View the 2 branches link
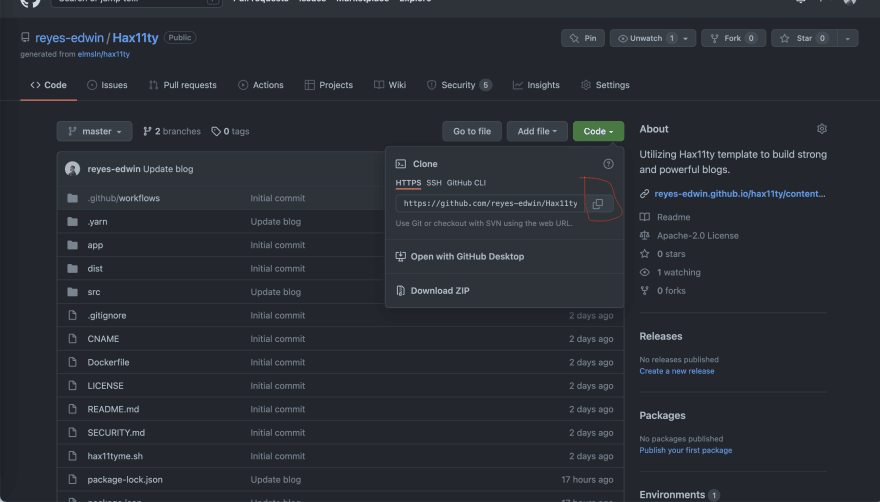880x502 pixels. [172, 131]
